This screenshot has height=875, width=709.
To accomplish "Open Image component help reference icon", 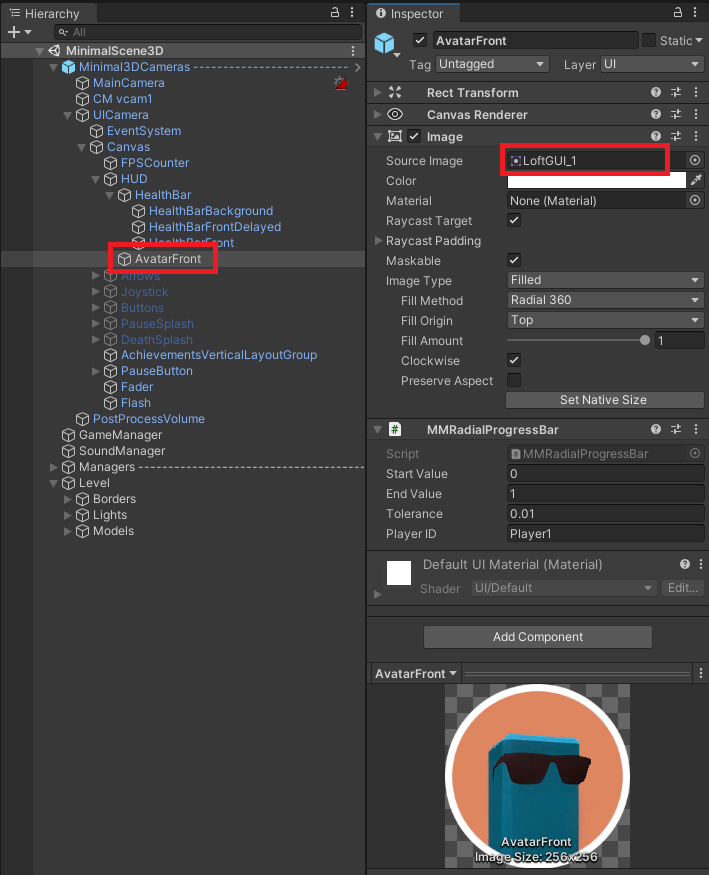I will coord(656,136).
